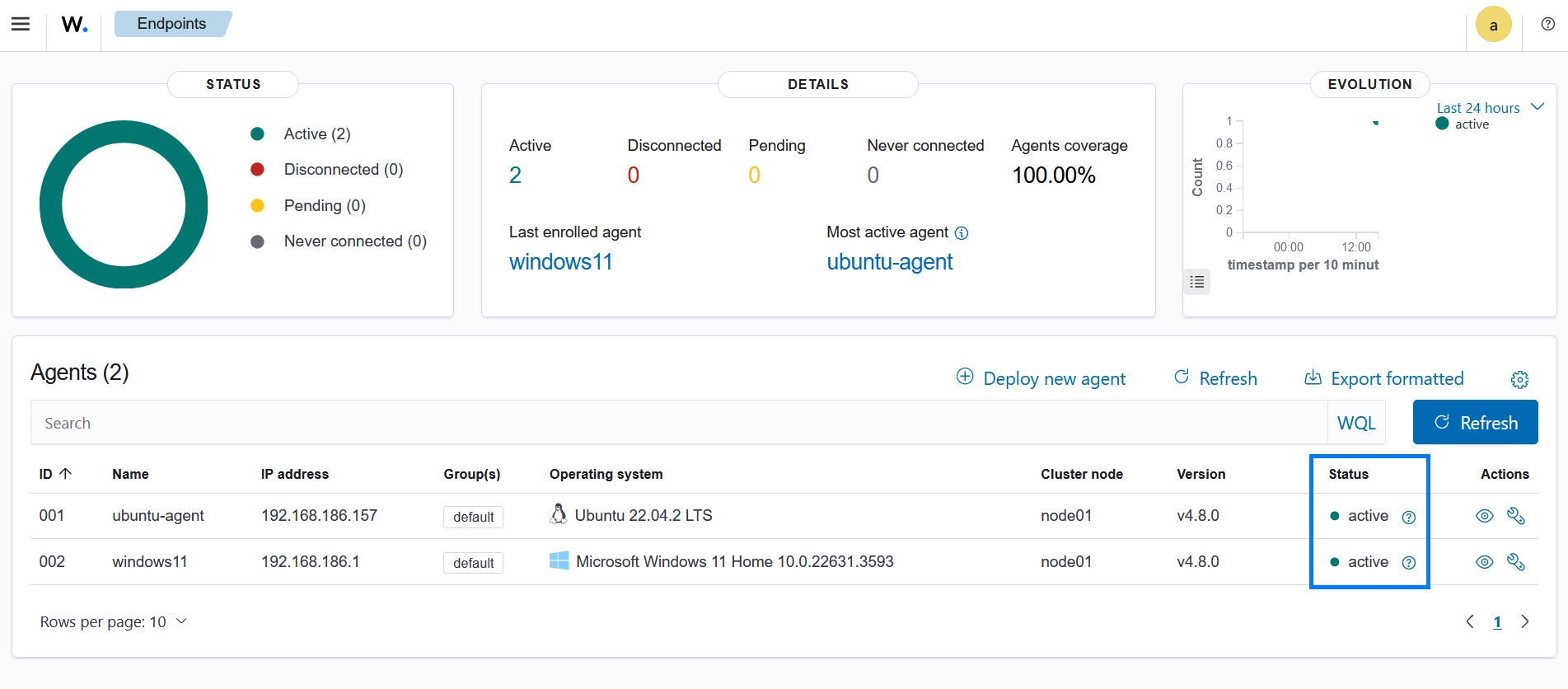
Task: Open the agents table settings gear
Action: click(x=1519, y=379)
